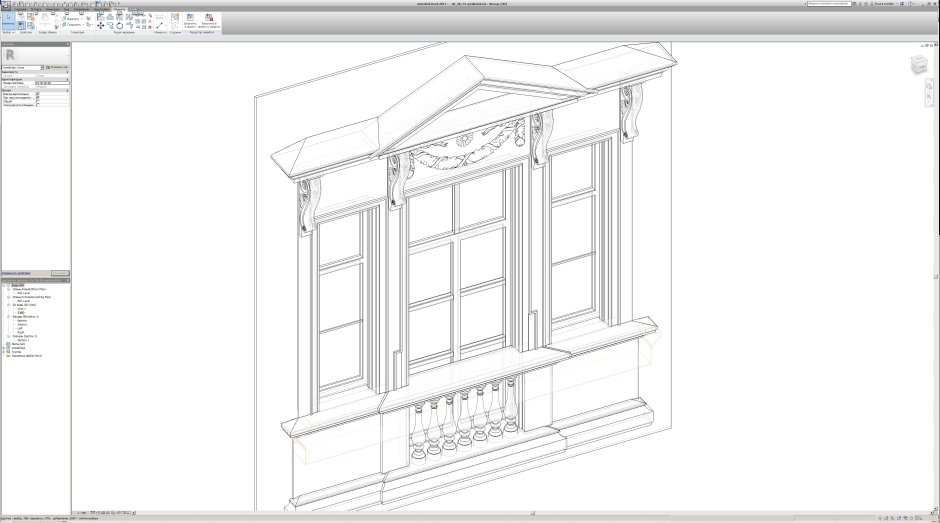Collapse the Elevations node in Project Browser
The width and height of the screenshot is (940, 523).
(x=8, y=316)
